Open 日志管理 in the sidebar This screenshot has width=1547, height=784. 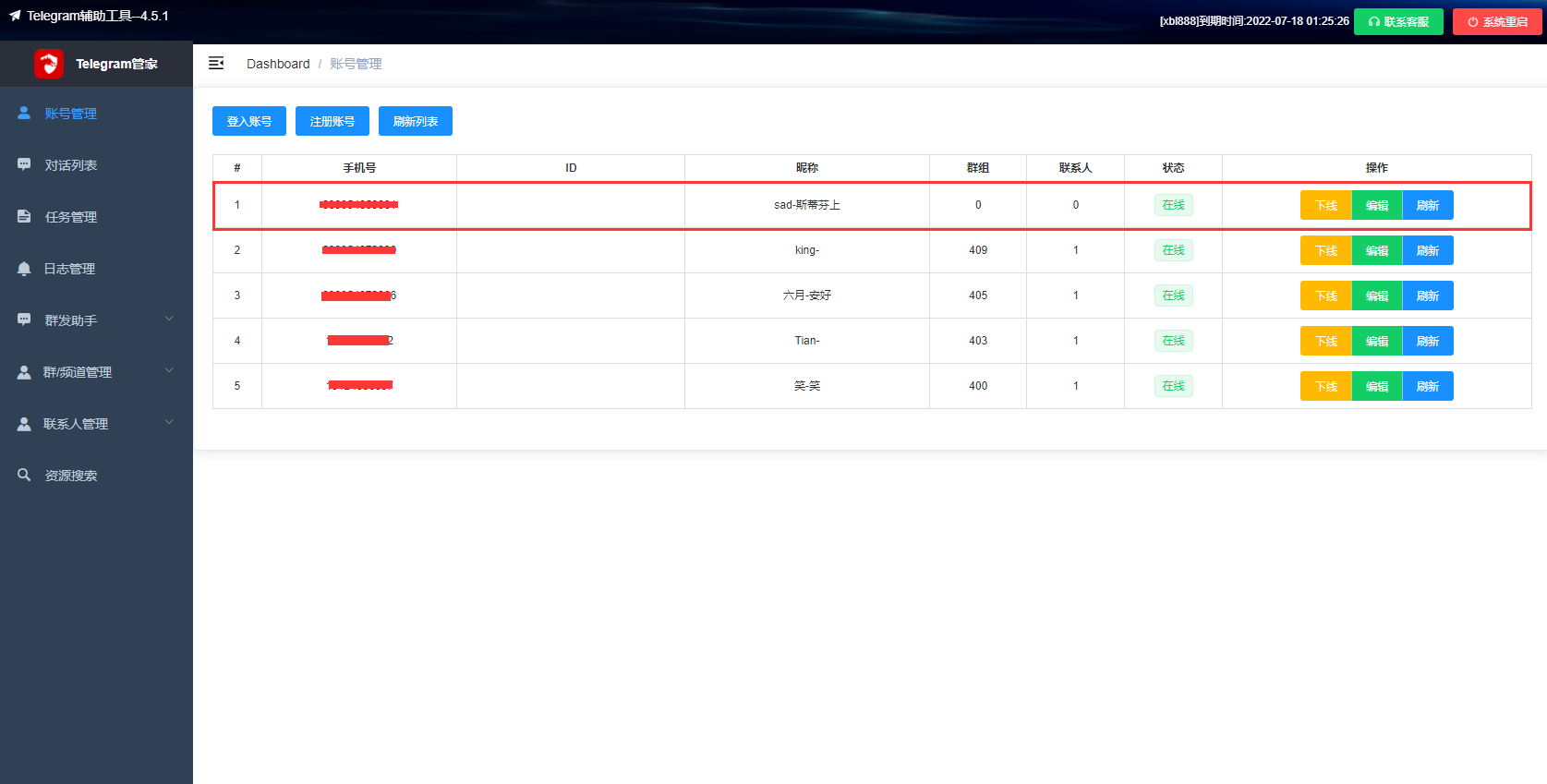[96, 269]
